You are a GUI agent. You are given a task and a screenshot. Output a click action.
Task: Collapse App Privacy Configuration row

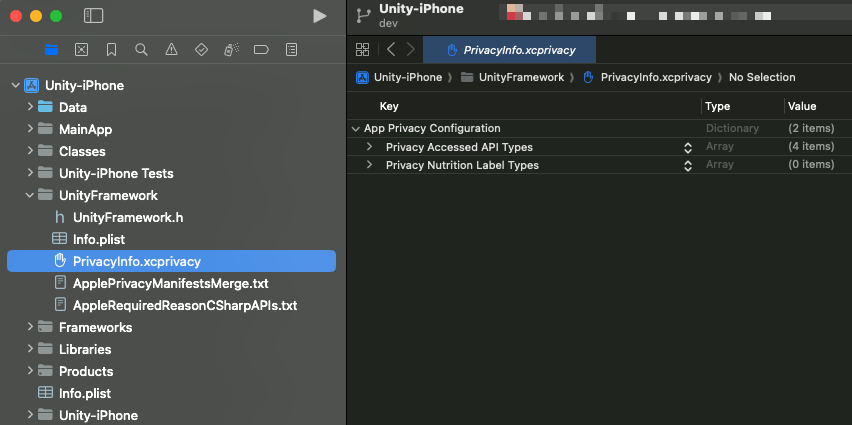click(355, 129)
